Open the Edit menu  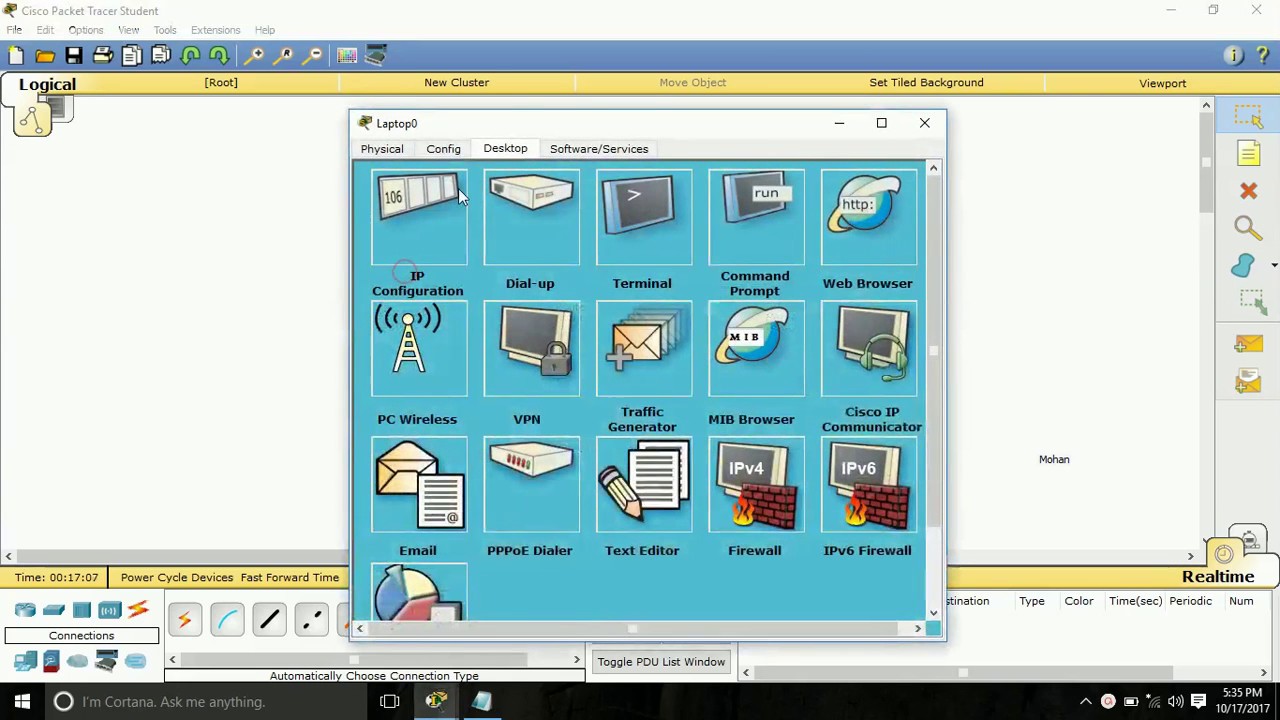pyautogui.click(x=45, y=30)
